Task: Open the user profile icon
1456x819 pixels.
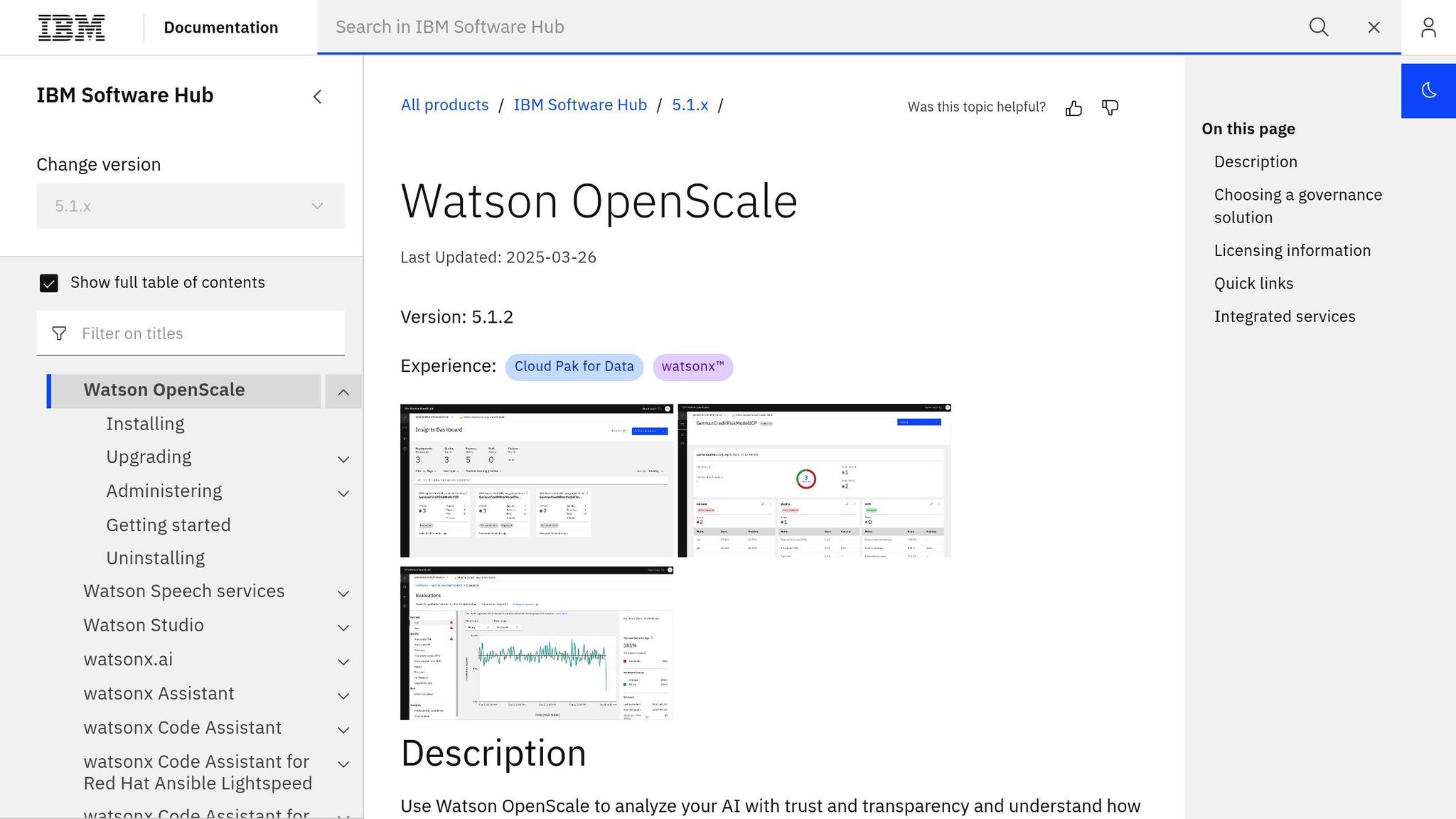Action: pyautogui.click(x=1428, y=27)
